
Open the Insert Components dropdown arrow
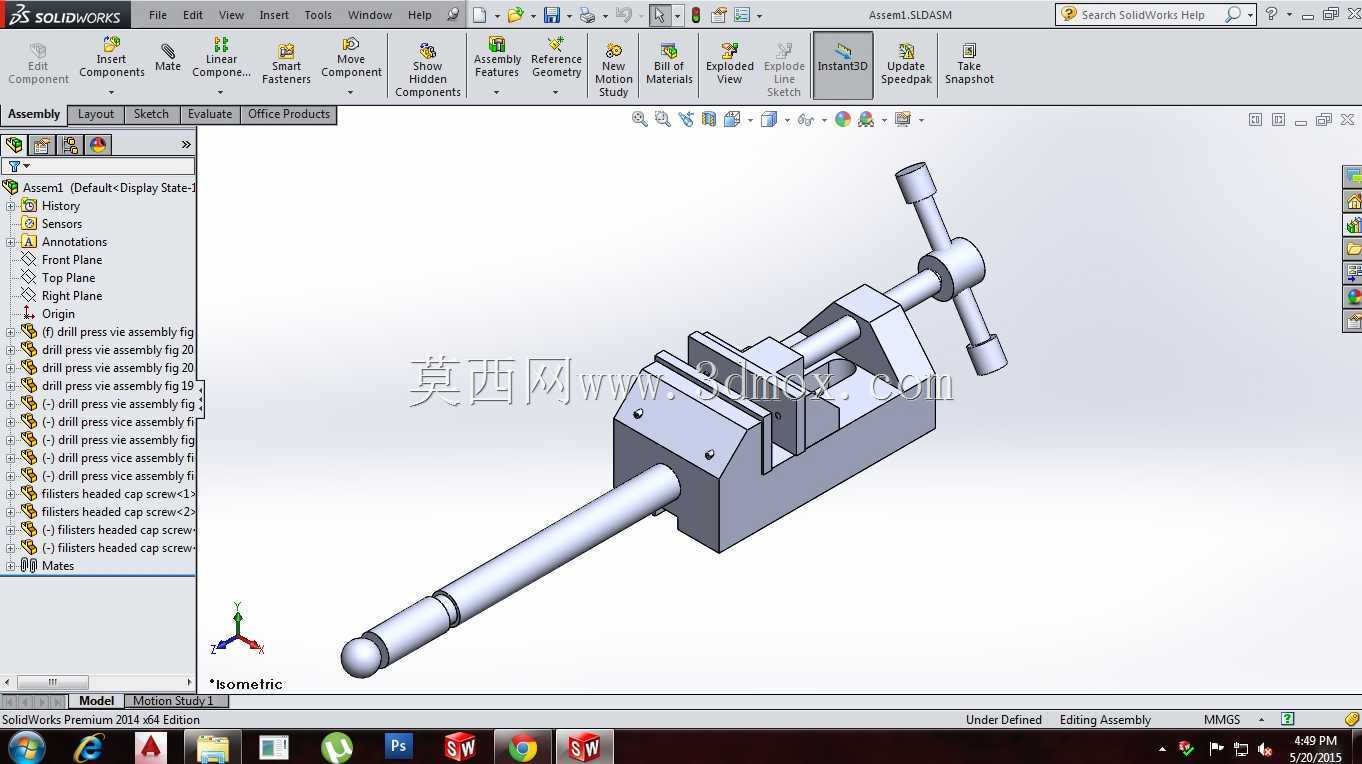111,92
